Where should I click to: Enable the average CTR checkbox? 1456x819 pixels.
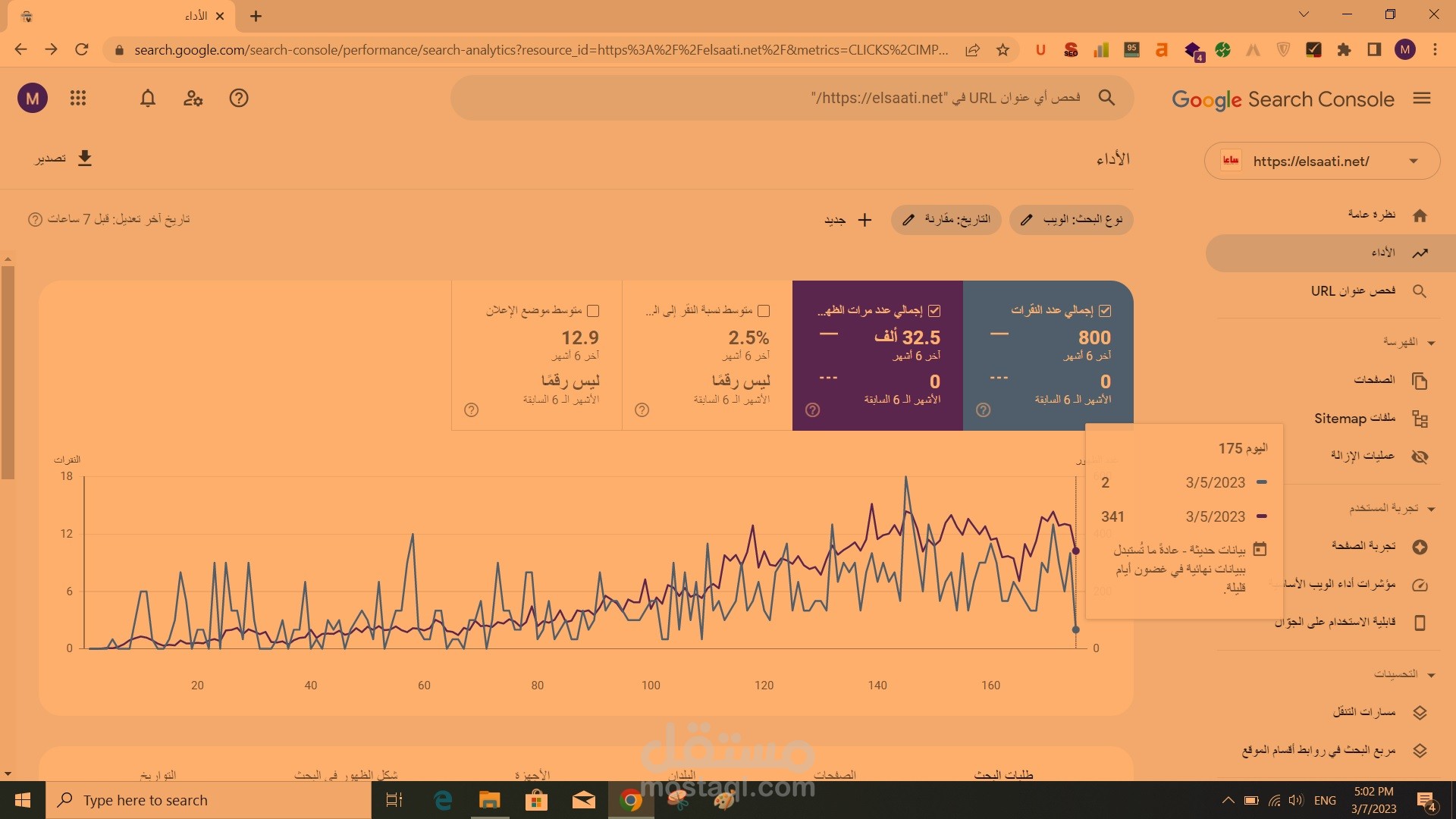764,310
